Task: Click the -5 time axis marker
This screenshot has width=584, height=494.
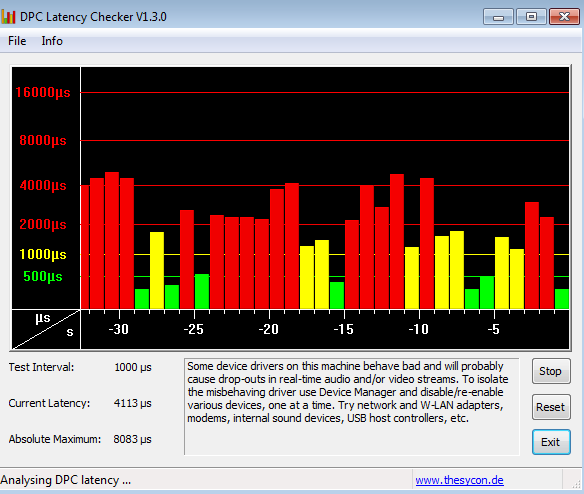Action: (x=493, y=329)
